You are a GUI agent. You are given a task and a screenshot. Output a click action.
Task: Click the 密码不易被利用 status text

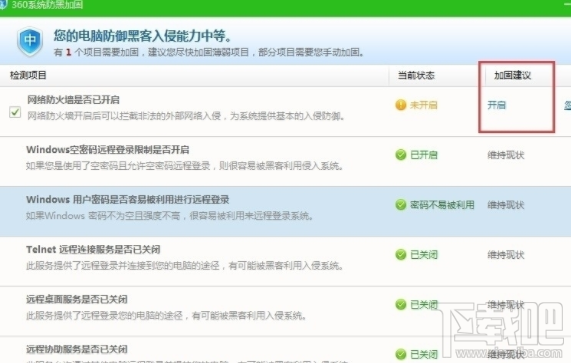pyautogui.click(x=442, y=205)
